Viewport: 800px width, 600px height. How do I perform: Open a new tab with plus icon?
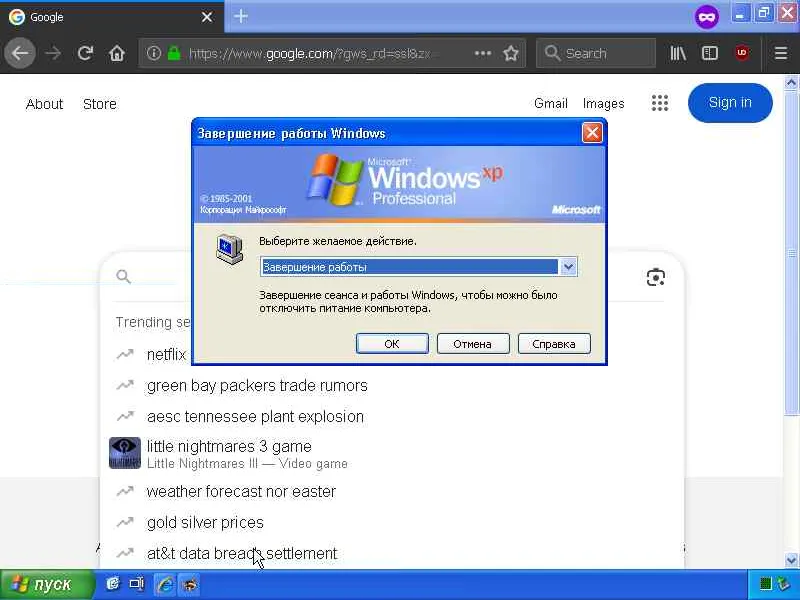(x=241, y=16)
